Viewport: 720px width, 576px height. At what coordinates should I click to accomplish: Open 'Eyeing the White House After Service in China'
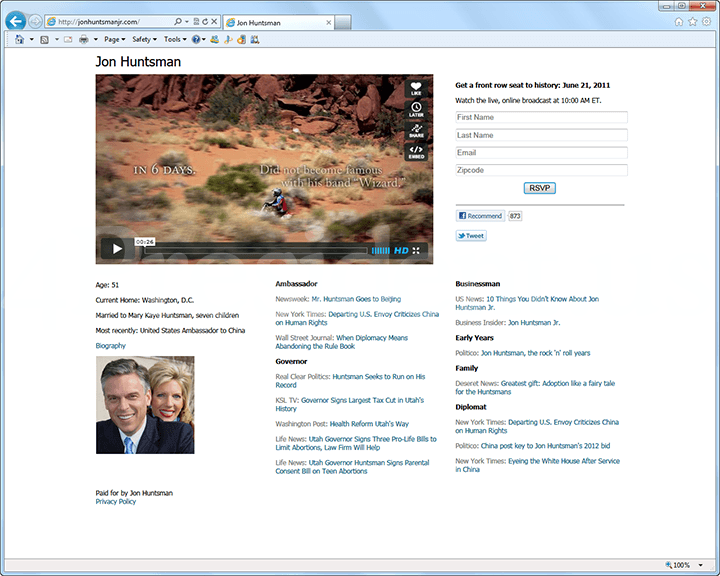point(538,465)
